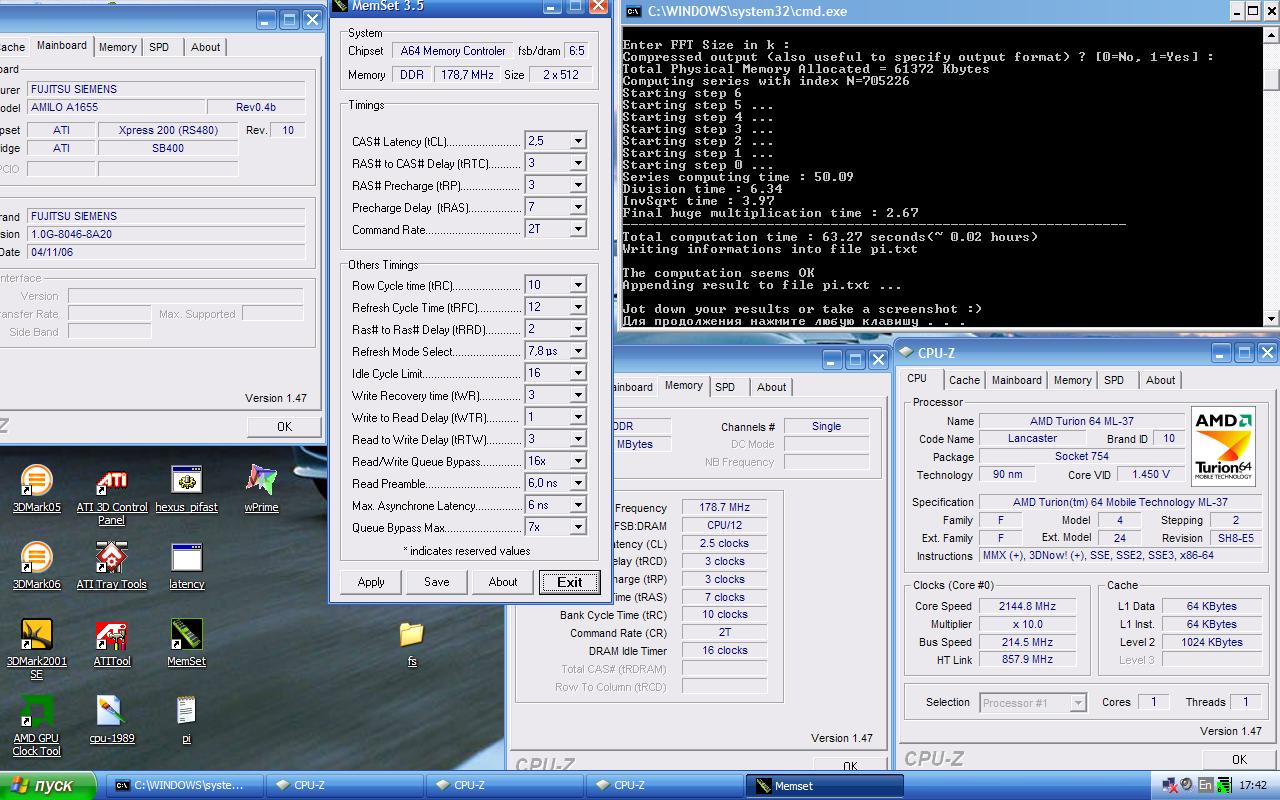Open SPD tab in the front CPU-Z window
Screen dimensions: 1280x800
pos(1114,380)
